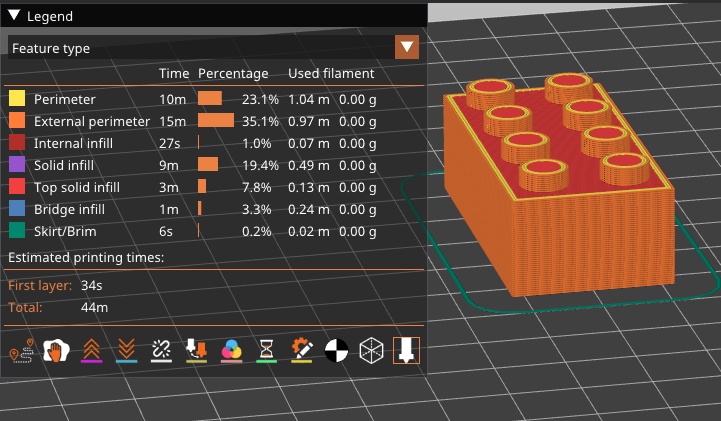Click the 0.97 m filament value
This screenshot has height=421, width=721.
click(x=309, y=121)
